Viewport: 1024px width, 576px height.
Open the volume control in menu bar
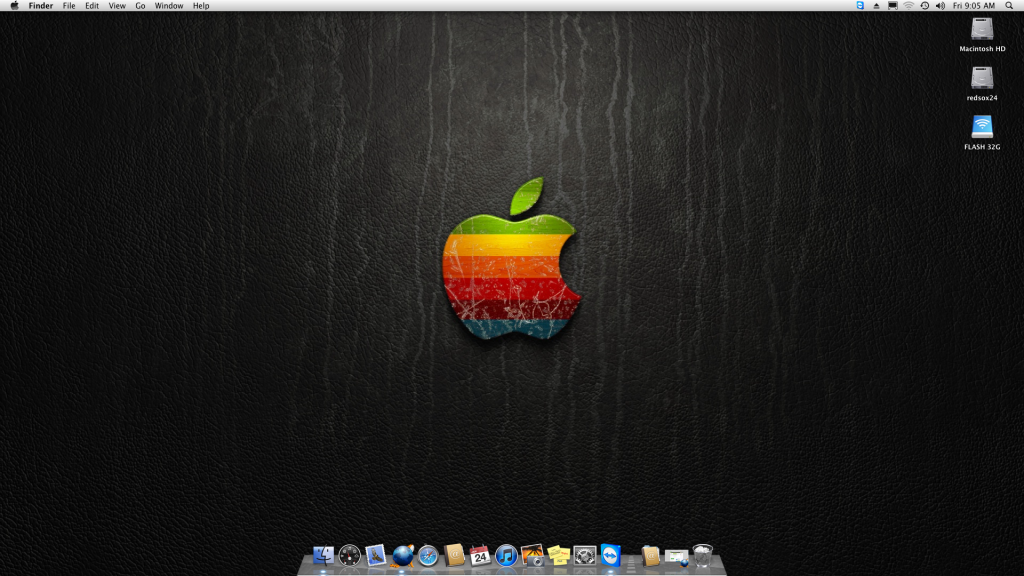click(x=940, y=5)
